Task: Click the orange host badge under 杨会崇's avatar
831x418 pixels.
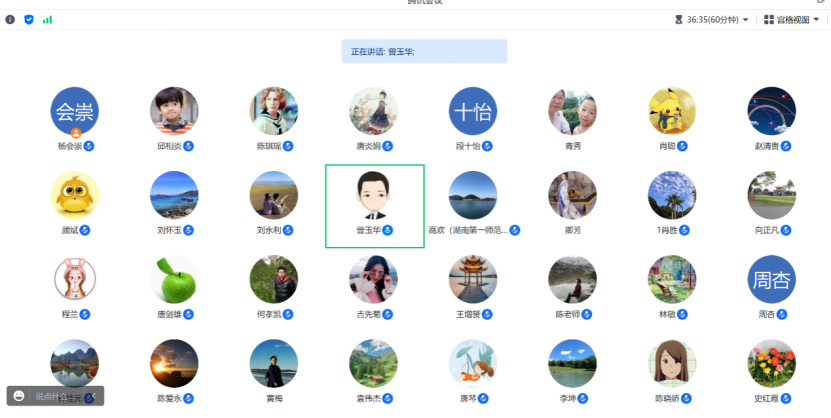Action: point(75,133)
